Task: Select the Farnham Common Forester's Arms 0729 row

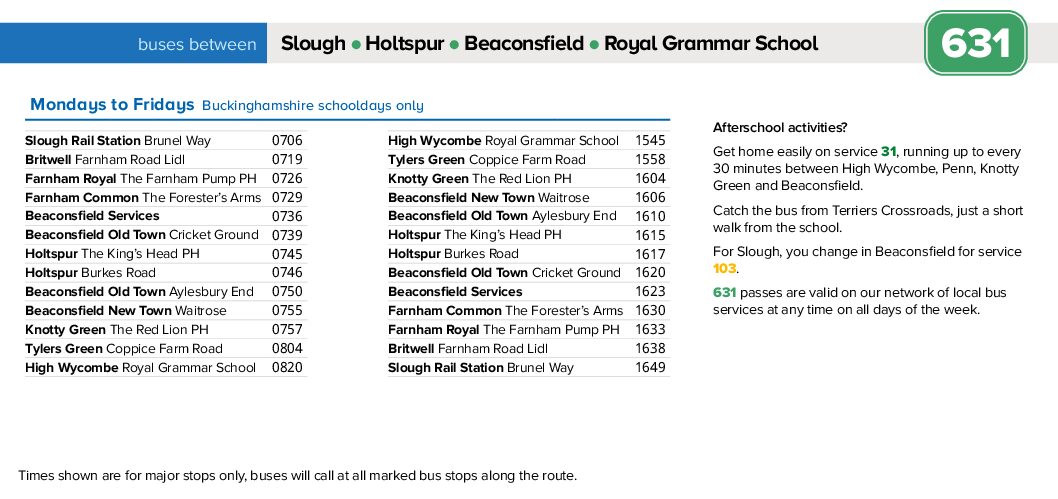Action: tap(165, 198)
